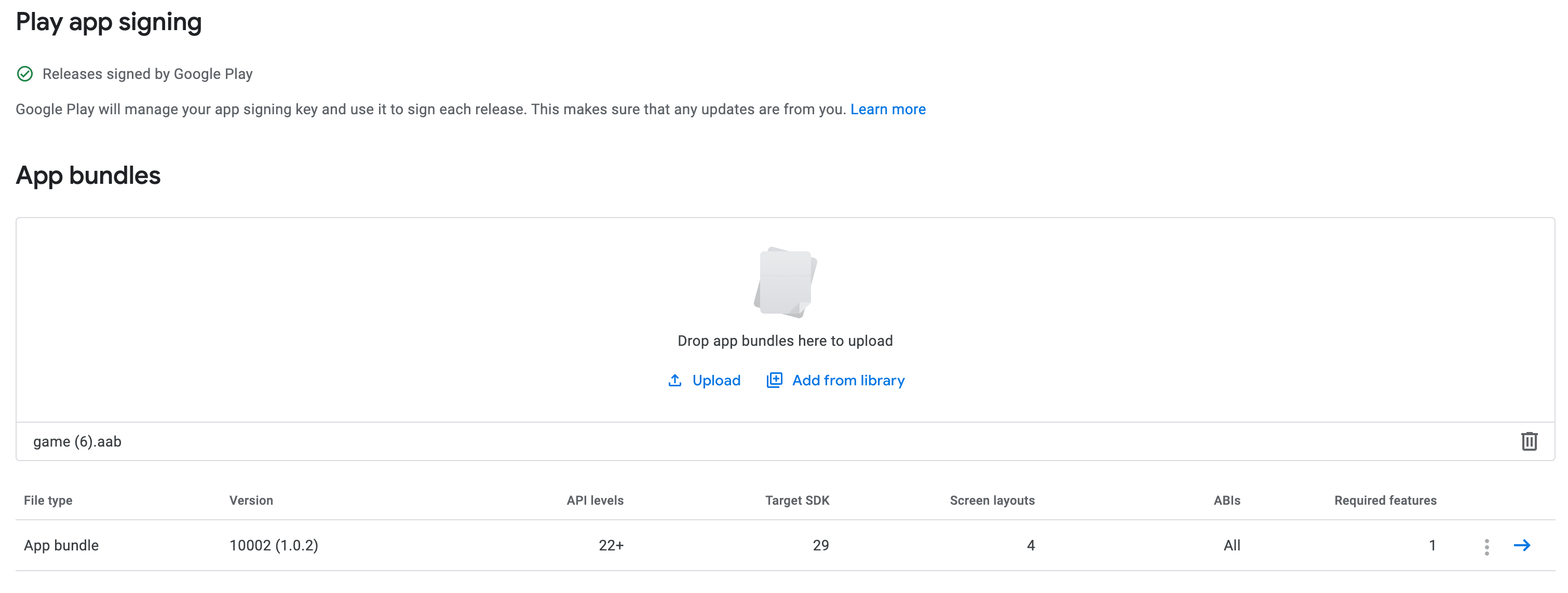
Task: Click the Add from library icon
Action: click(774, 381)
